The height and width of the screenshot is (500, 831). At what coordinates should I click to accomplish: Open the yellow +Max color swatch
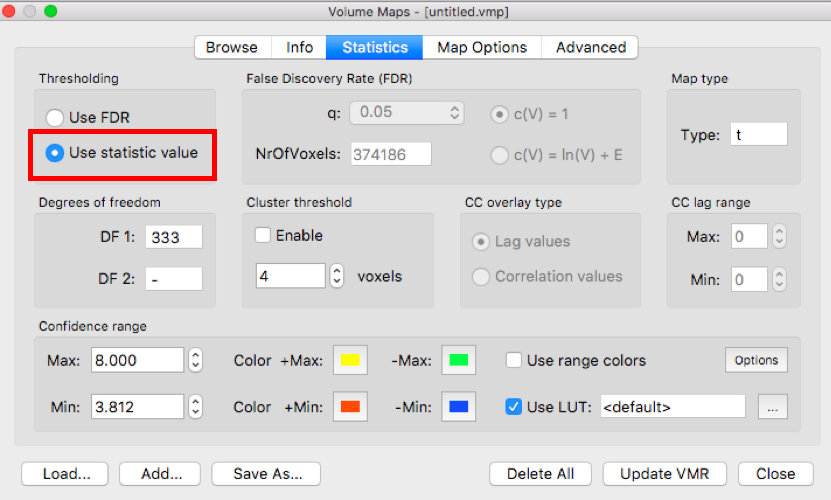pos(350,360)
